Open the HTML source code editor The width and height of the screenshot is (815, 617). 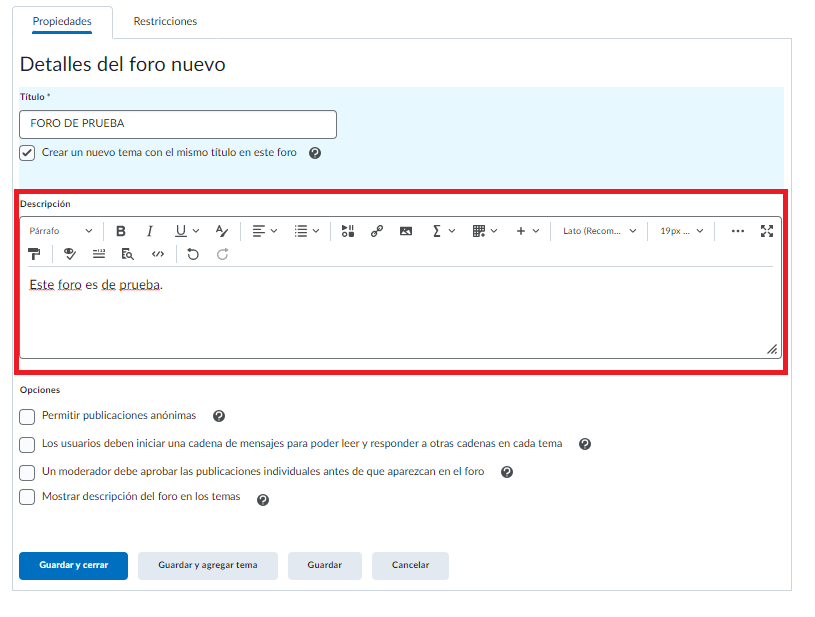click(x=158, y=254)
